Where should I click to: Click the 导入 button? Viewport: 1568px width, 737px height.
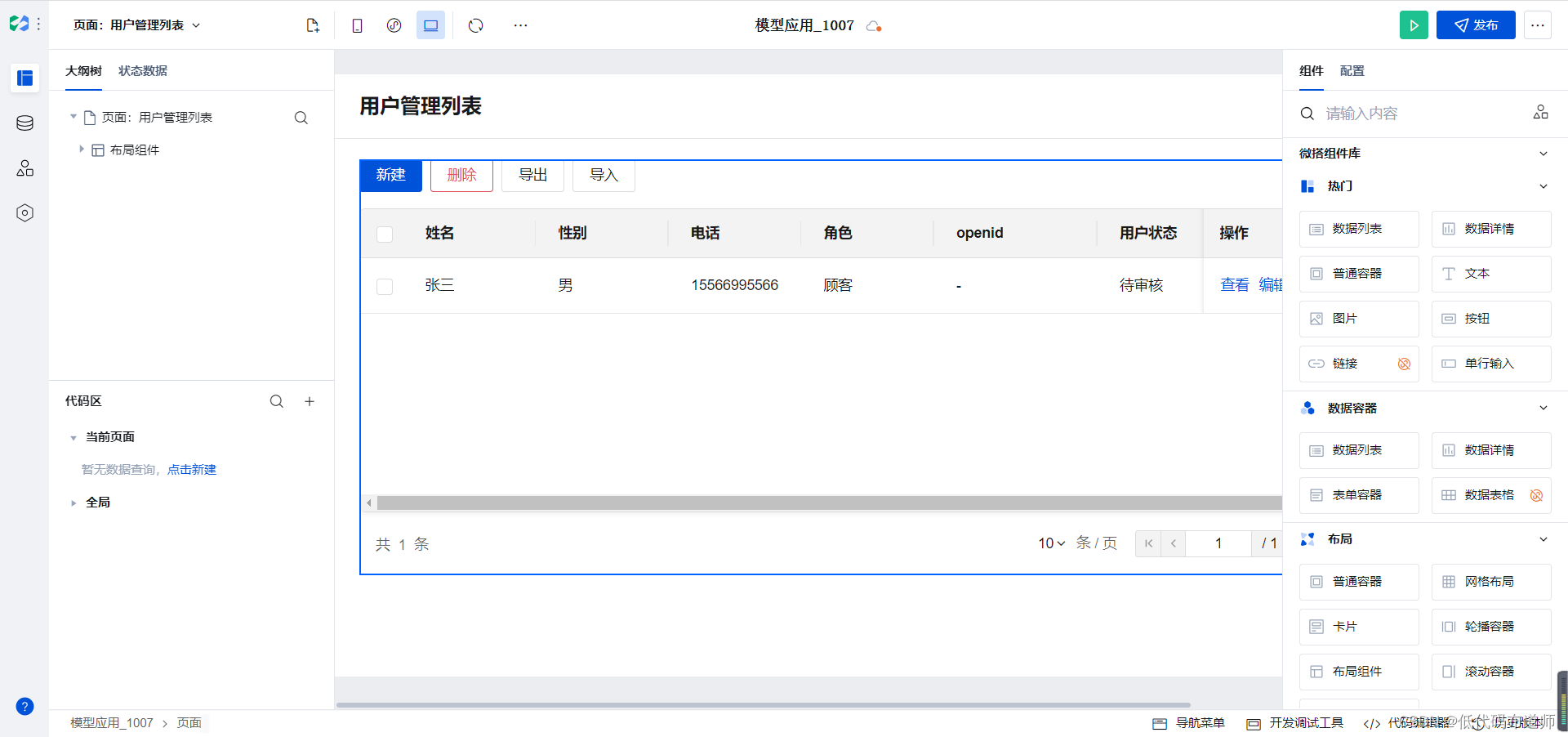click(604, 175)
